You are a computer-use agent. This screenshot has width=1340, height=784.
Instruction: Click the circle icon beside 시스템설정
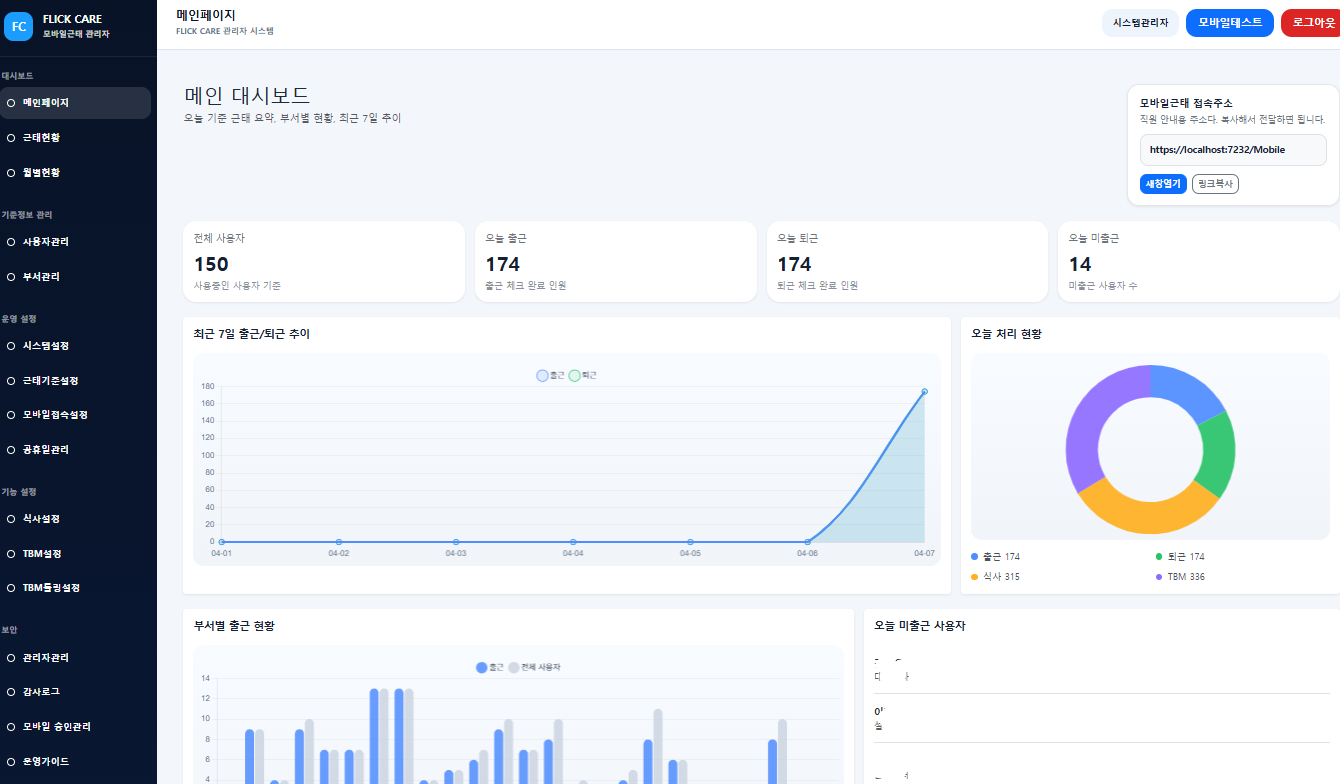pos(11,345)
